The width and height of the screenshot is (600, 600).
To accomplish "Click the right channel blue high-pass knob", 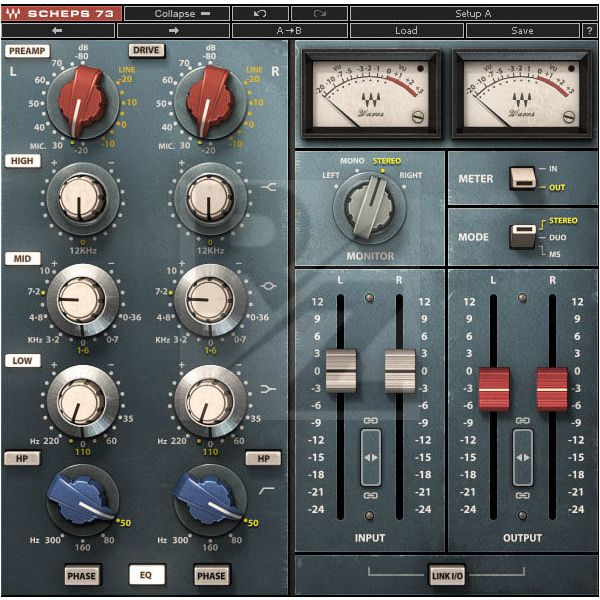I will 210,501.
